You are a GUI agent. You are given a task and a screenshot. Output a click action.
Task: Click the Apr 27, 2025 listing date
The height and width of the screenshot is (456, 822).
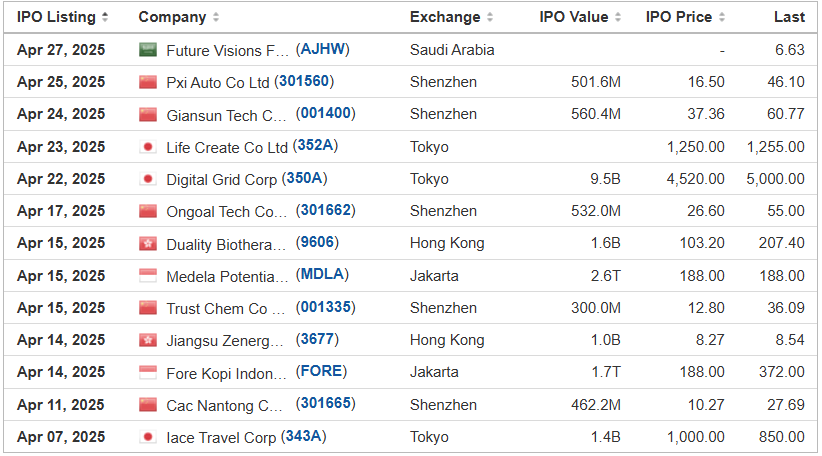pos(61,50)
